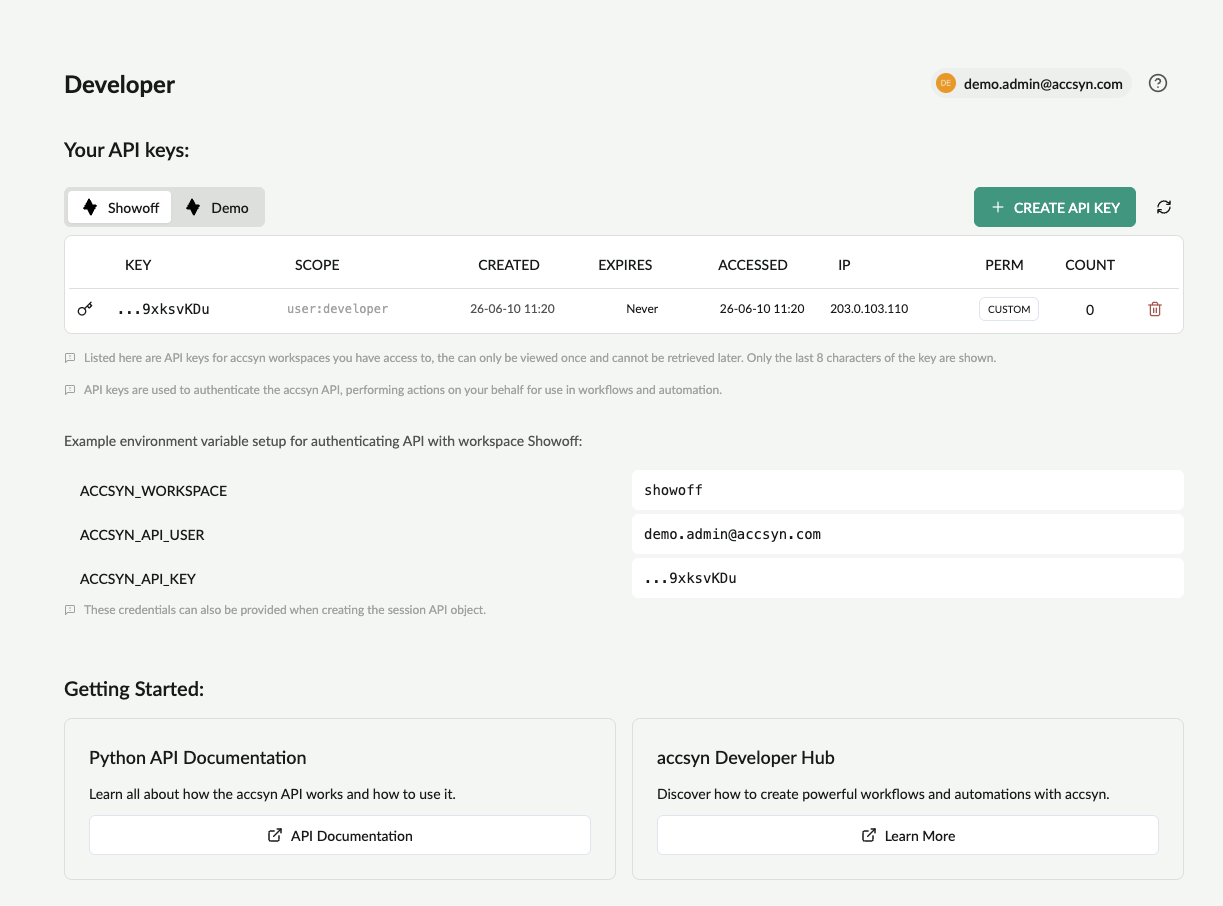This screenshot has width=1223, height=906.
Task: Switch to the Showoff workspace tab
Action: (x=120, y=207)
